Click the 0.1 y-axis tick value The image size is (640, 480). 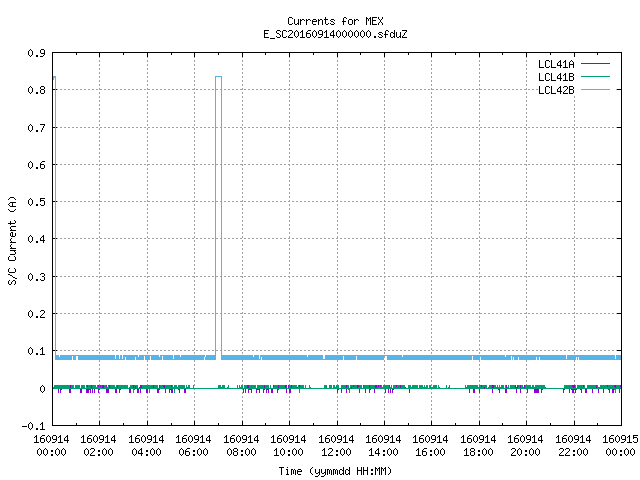coord(36,351)
